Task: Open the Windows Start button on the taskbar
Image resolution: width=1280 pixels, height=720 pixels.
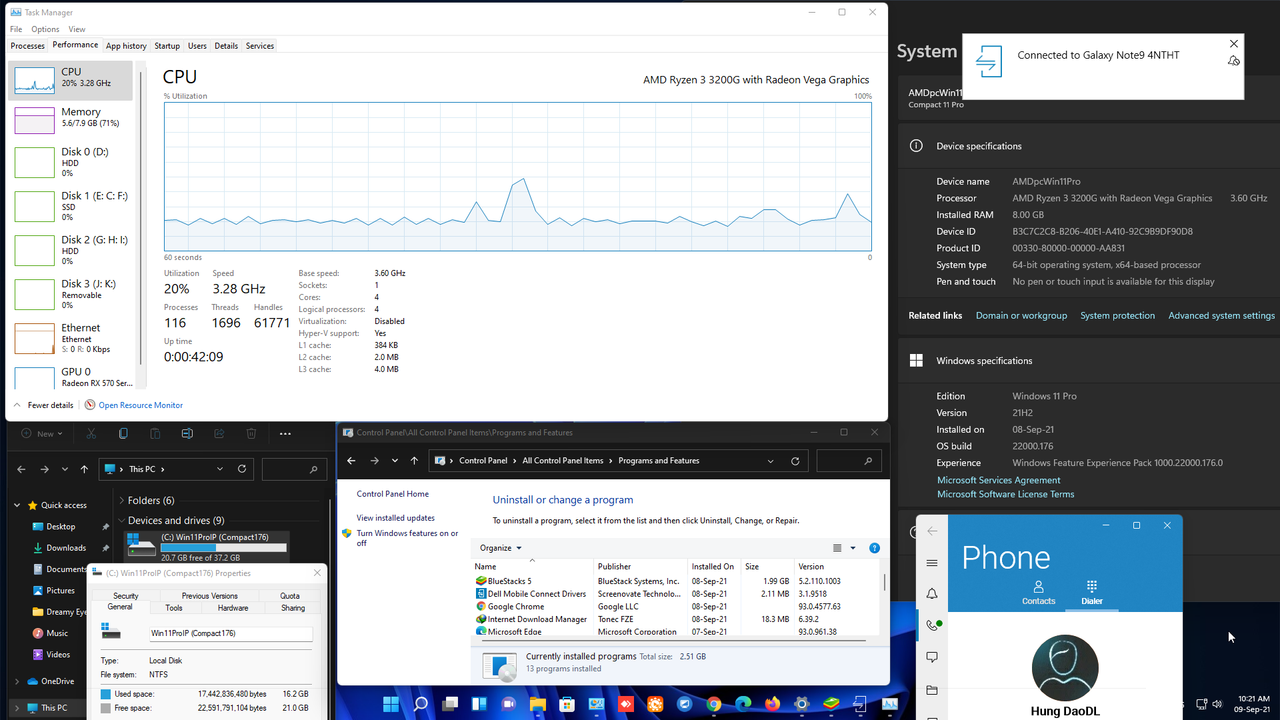Action: click(x=390, y=704)
